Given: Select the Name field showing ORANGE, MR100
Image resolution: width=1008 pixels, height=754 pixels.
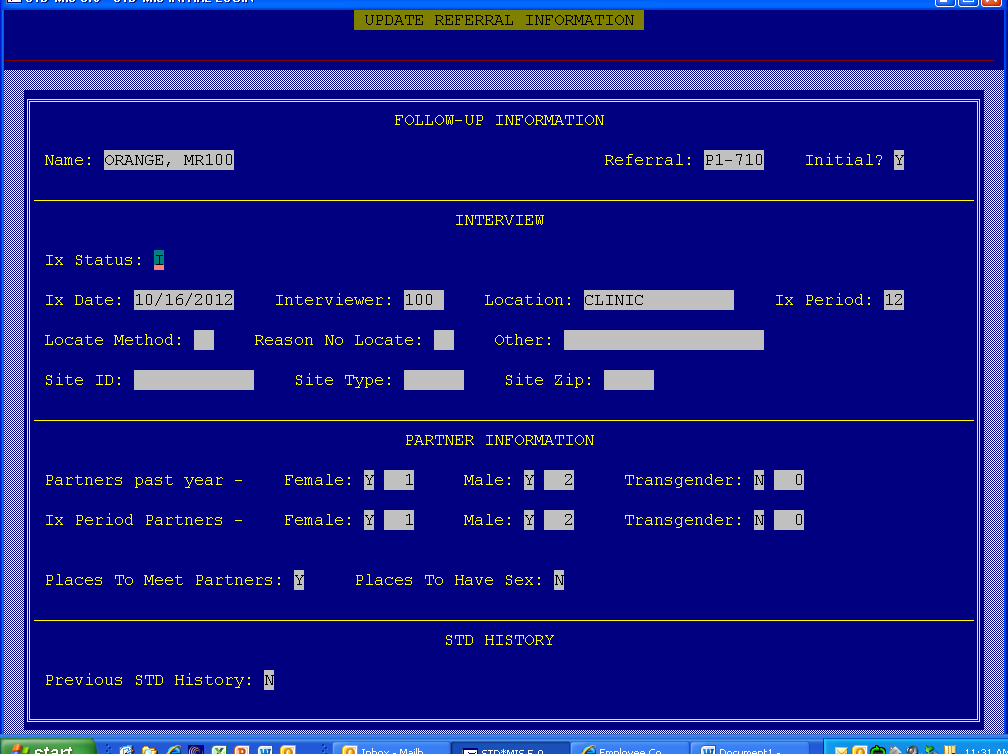Looking at the screenshot, I should [169, 160].
